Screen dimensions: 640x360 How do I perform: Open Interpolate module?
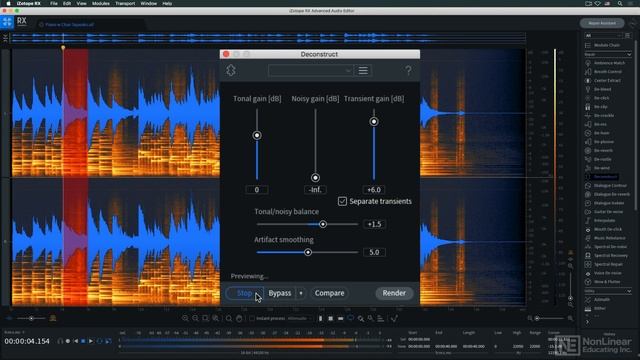point(600,221)
